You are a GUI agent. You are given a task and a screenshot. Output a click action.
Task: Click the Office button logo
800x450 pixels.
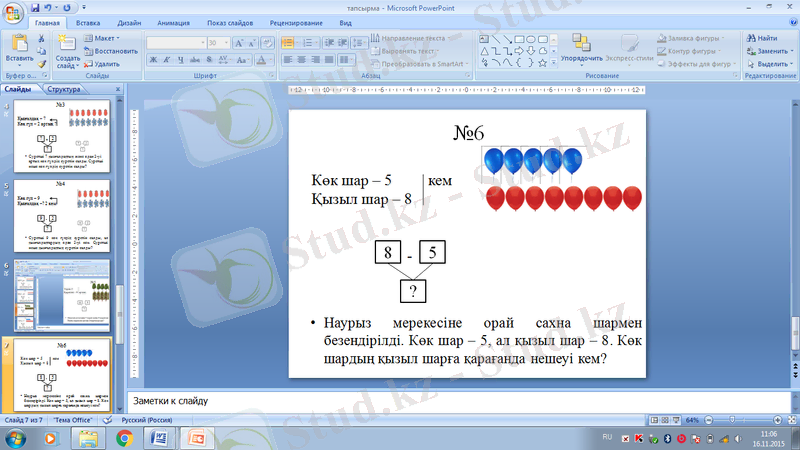click(x=14, y=14)
